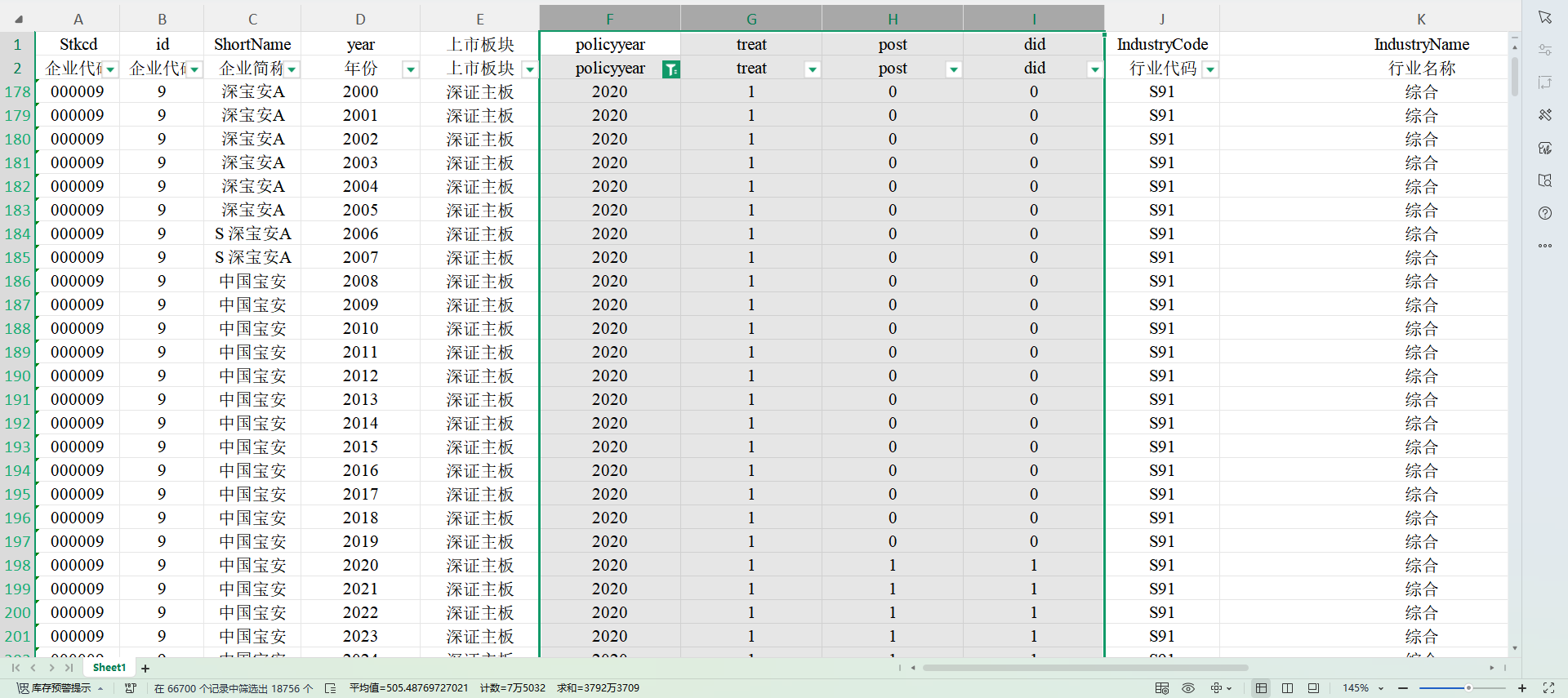Click the fullscreen icon in status bar
This screenshot has height=698, width=1568.
point(1548,688)
